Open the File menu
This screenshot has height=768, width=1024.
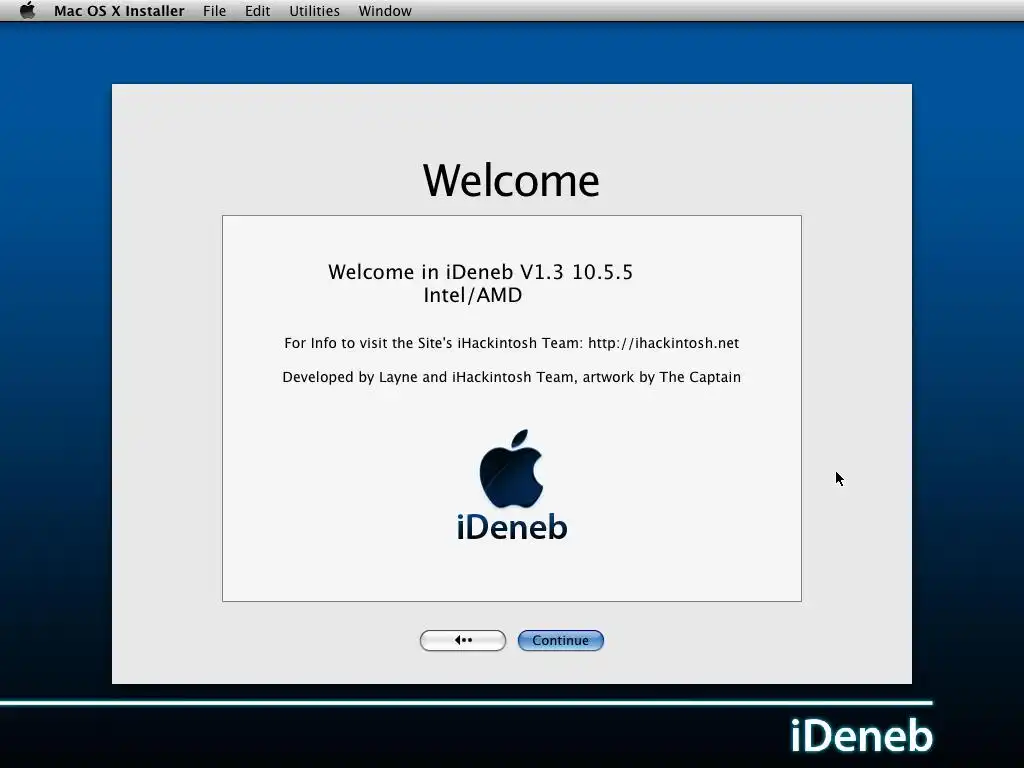pyautogui.click(x=214, y=11)
